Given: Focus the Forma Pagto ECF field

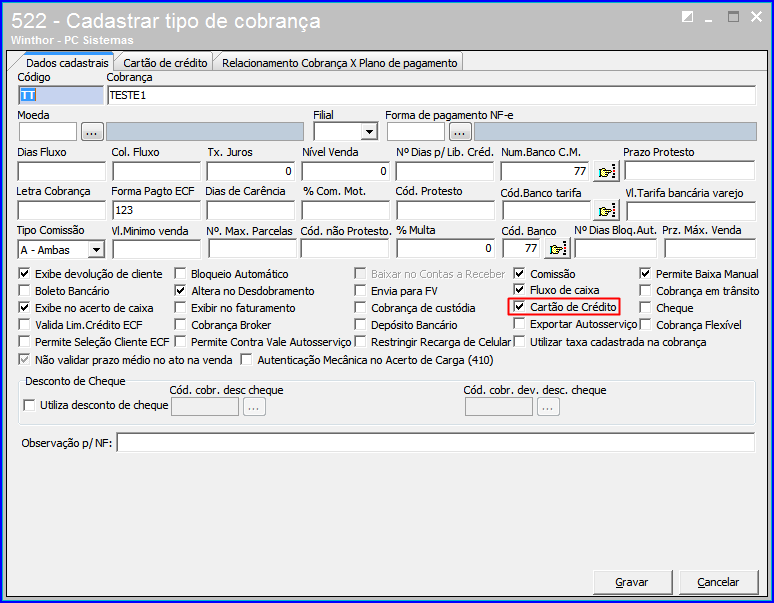Looking at the screenshot, I should [x=156, y=210].
